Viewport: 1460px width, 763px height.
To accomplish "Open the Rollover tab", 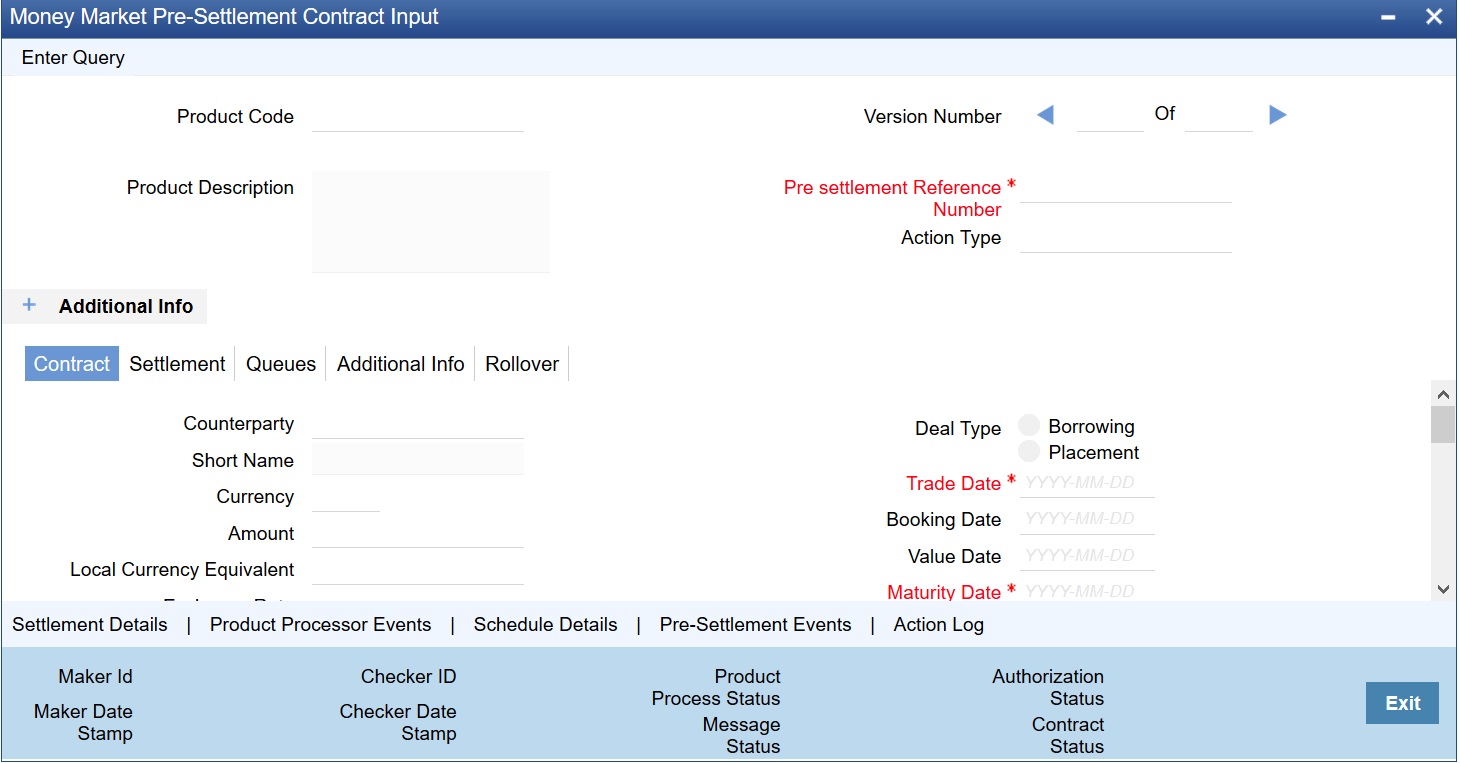I will [x=521, y=363].
